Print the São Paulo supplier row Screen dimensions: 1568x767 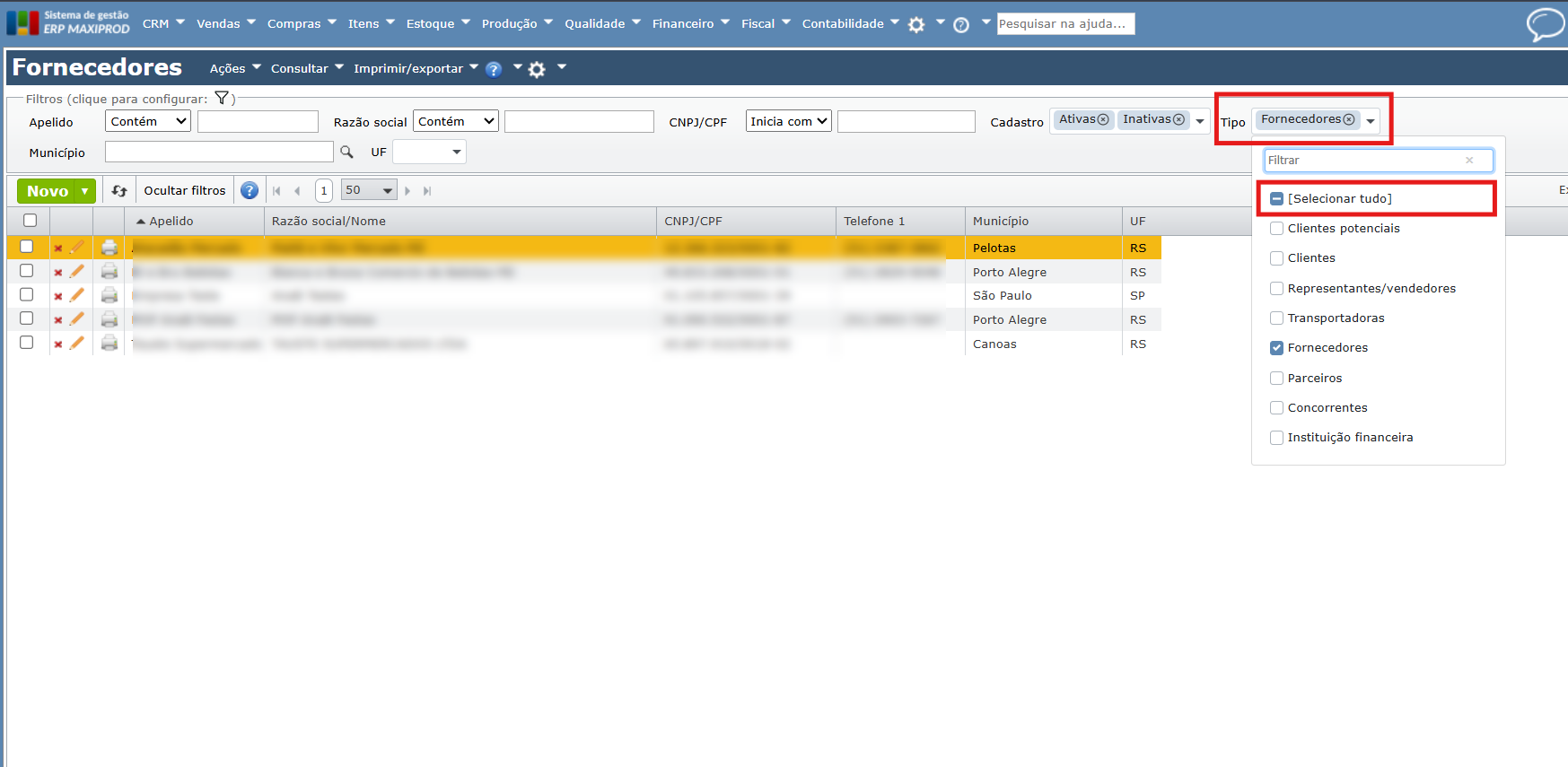tap(109, 295)
